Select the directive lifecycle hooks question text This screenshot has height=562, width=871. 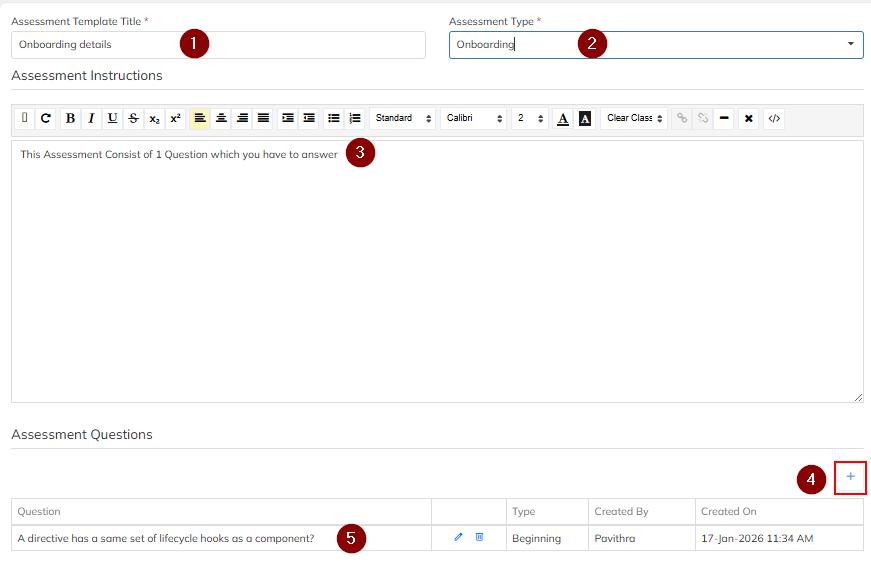(166, 538)
